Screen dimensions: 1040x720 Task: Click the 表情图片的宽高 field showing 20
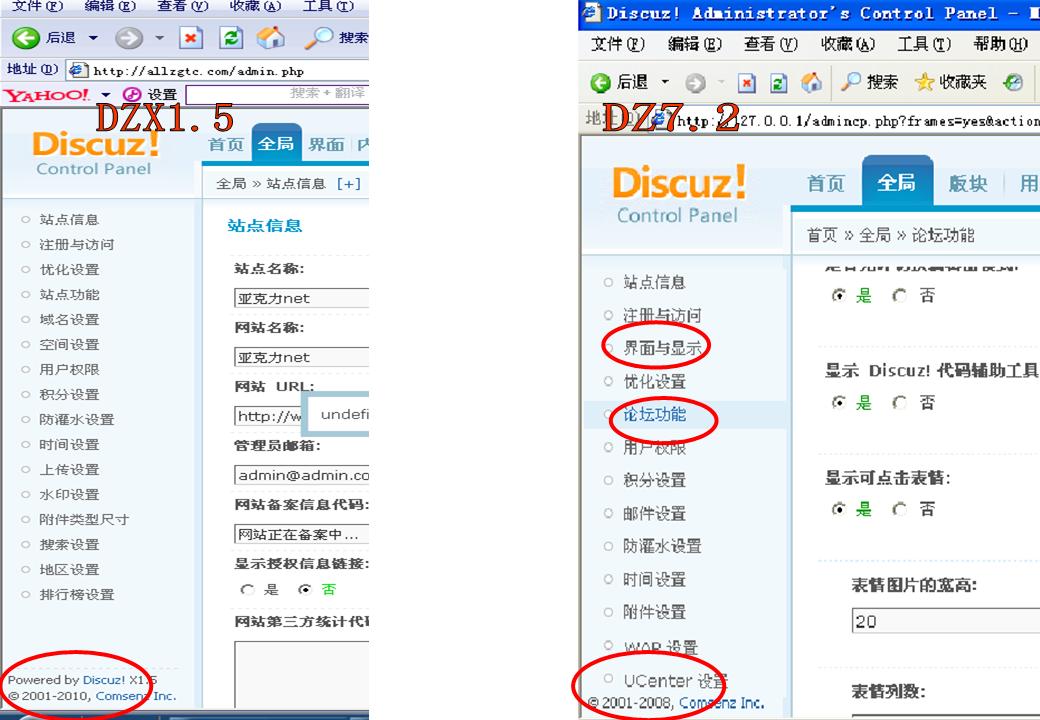click(946, 621)
